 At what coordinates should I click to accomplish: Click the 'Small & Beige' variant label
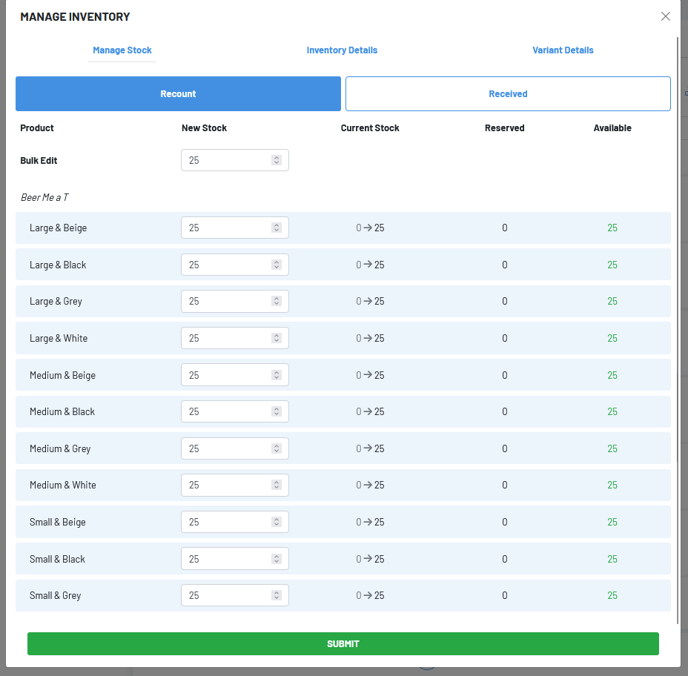pos(57,522)
